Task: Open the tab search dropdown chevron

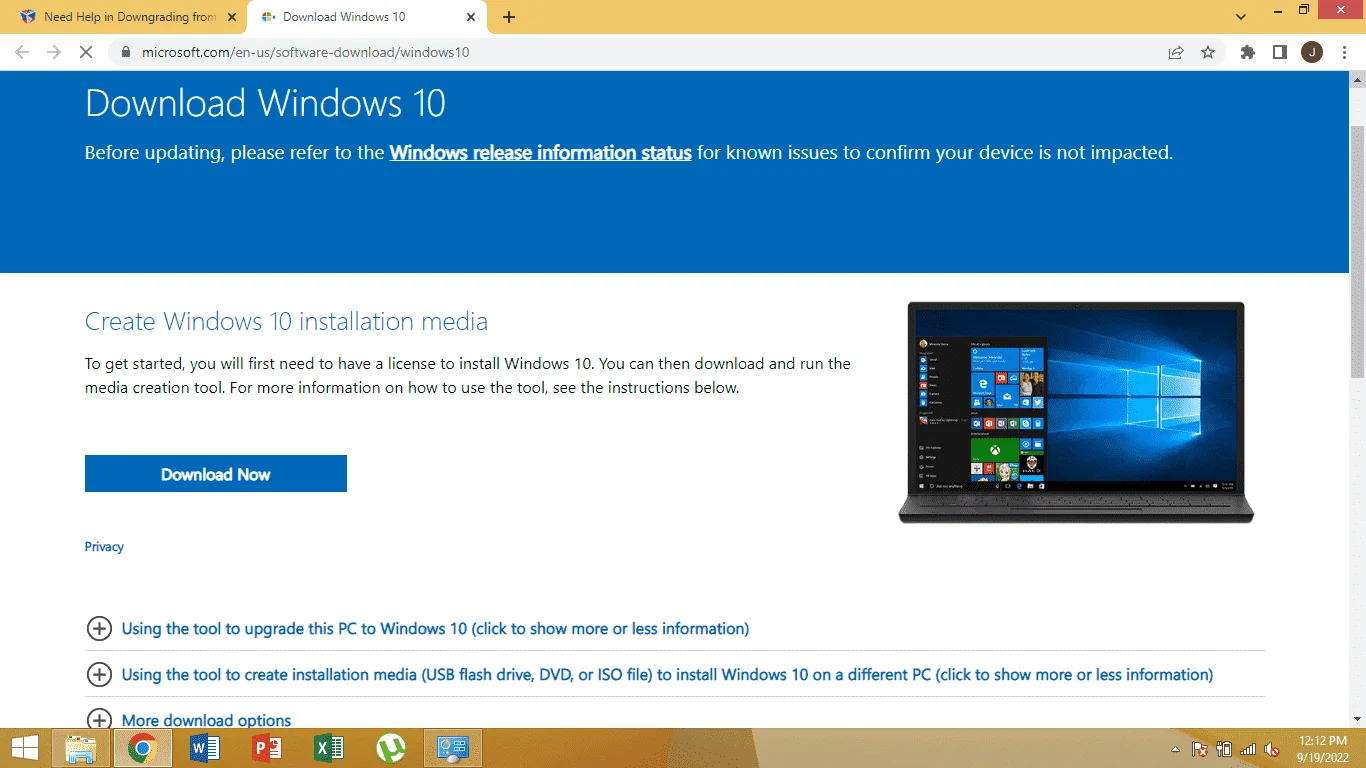Action: tap(1241, 17)
